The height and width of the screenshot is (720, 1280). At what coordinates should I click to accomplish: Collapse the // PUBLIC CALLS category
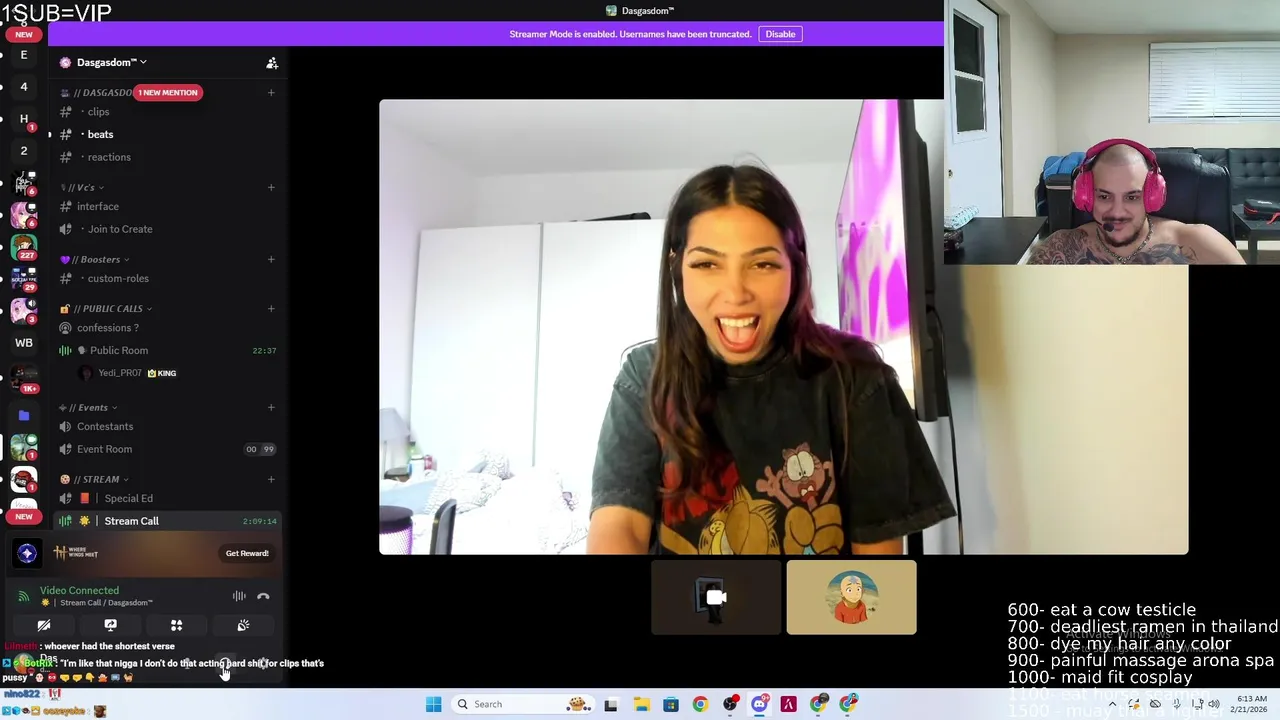tap(106, 308)
